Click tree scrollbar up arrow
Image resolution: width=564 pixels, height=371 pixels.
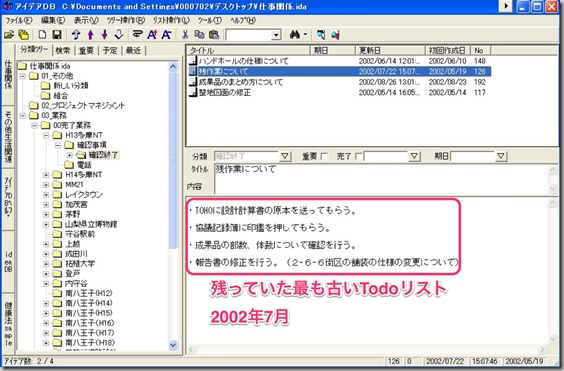coord(173,67)
